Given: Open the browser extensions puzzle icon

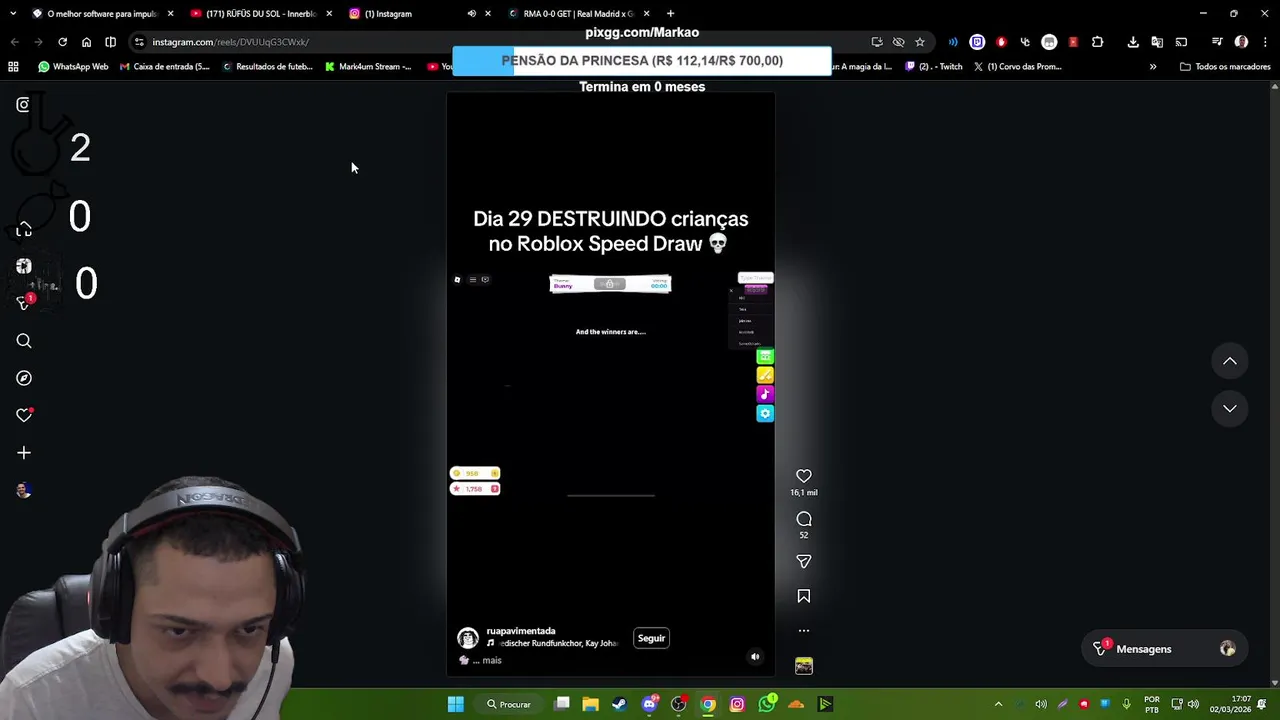Looking at the screenshot, I should click(1097, 42).
